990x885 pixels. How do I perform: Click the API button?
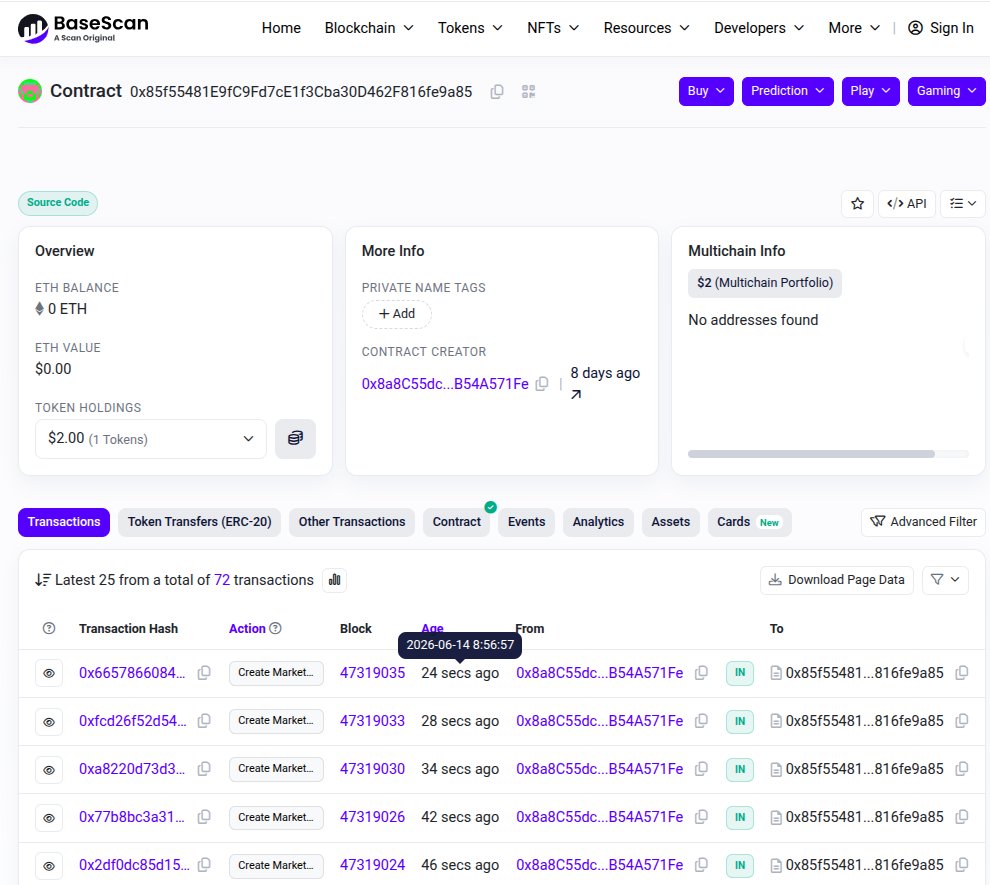tap(907, 204)
